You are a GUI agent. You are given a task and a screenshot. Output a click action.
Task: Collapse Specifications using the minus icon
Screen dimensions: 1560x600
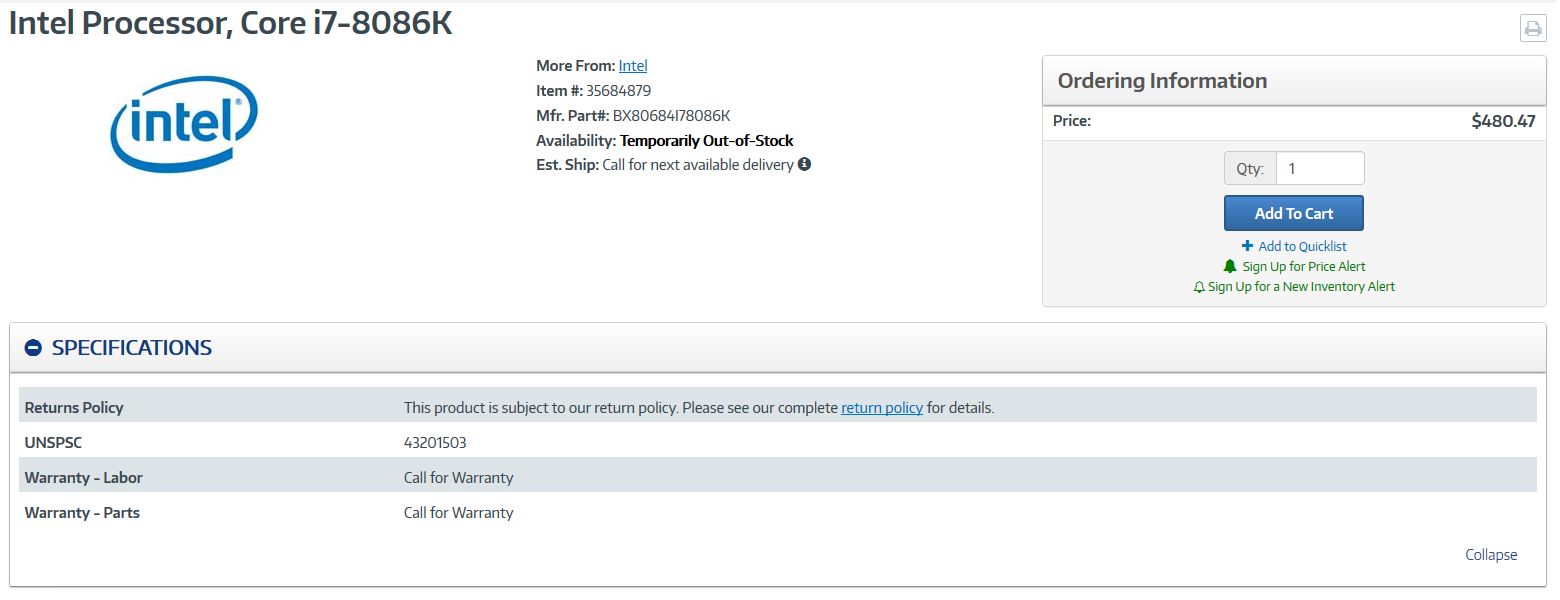(33, 348)
